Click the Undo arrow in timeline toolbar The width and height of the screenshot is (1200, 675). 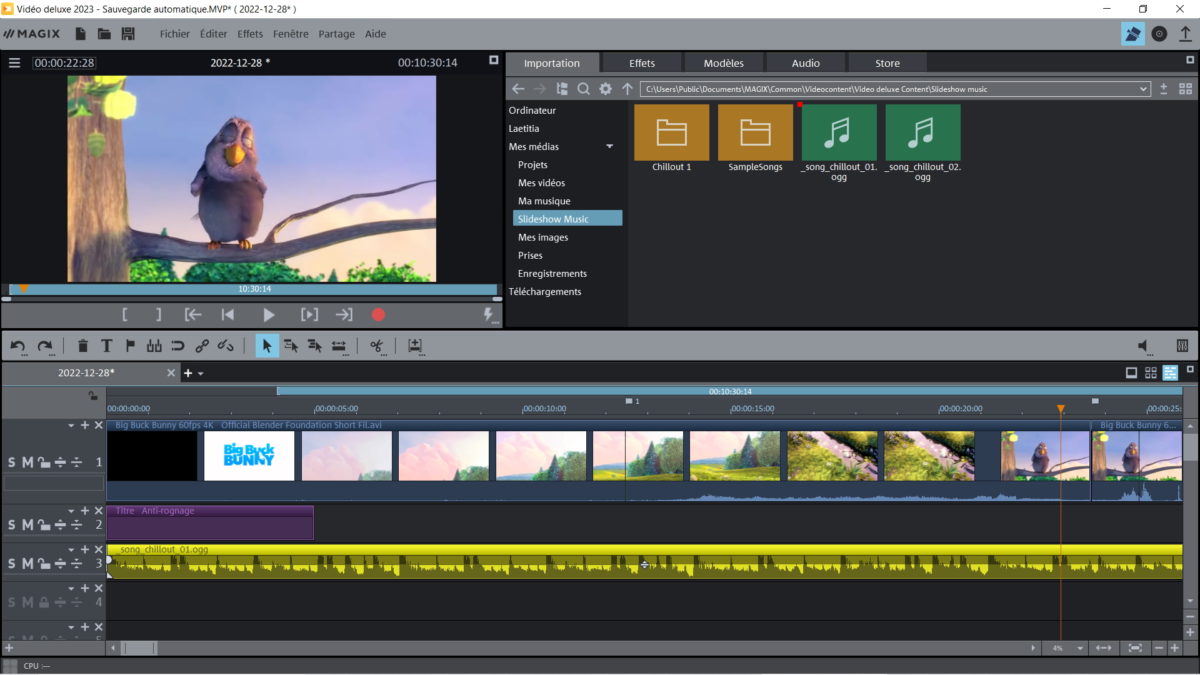(18, 346)
